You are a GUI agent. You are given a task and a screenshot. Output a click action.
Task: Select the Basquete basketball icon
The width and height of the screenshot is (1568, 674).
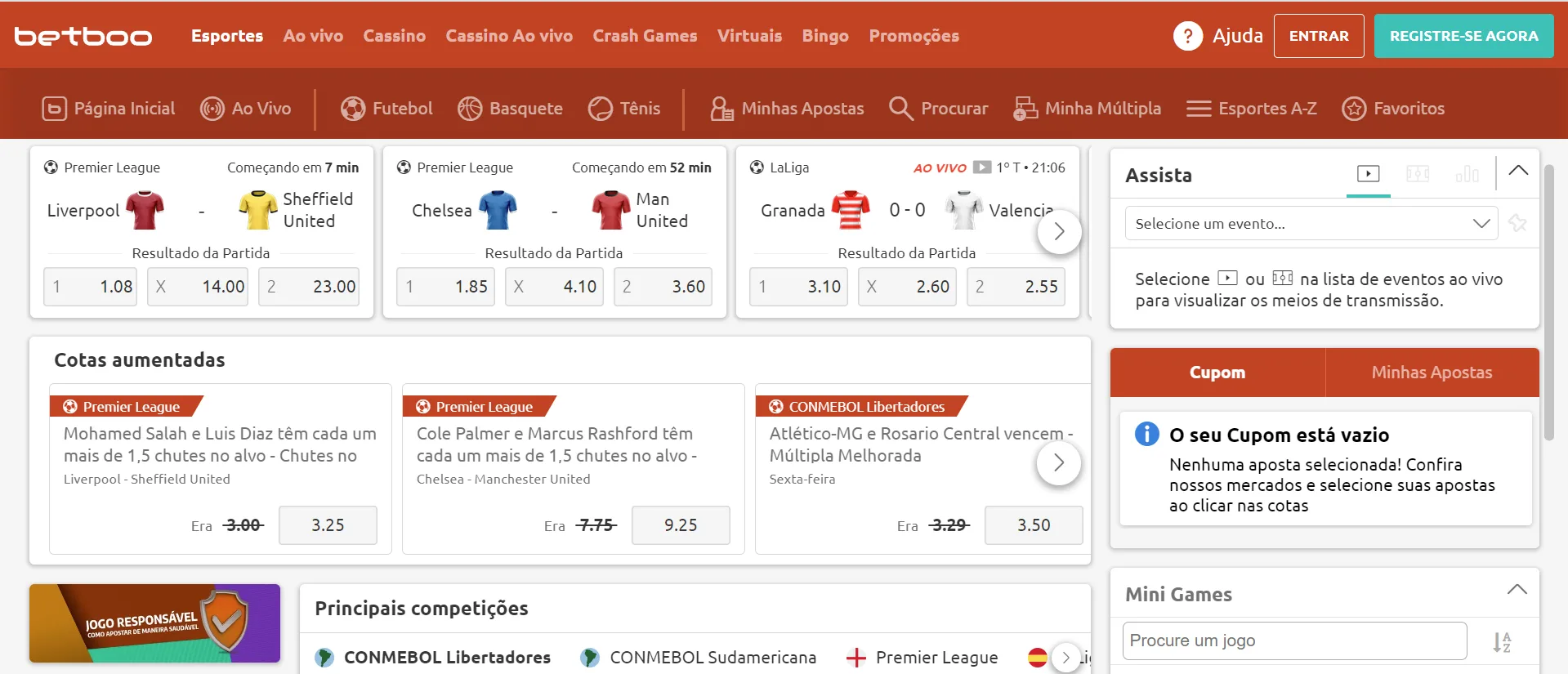pyautogui.click(x=470, y=109)
